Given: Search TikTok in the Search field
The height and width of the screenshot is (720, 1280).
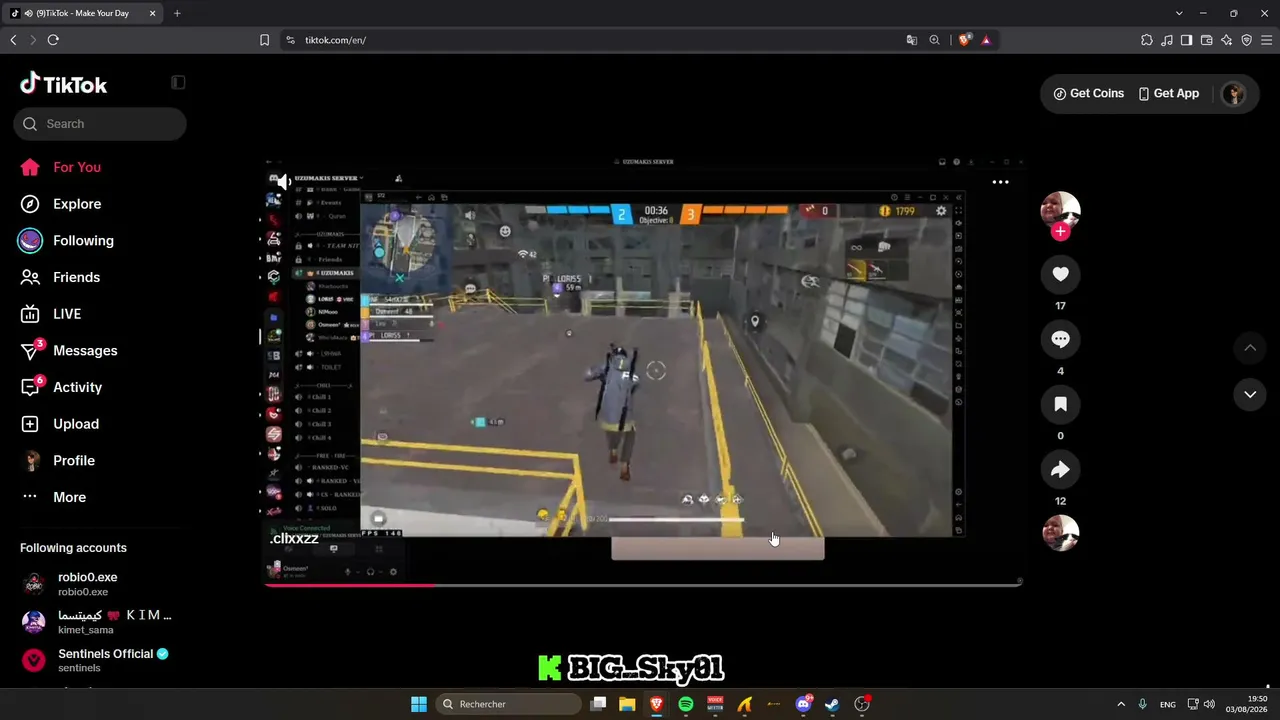Looking at the screenshot, I should [100, 124].
